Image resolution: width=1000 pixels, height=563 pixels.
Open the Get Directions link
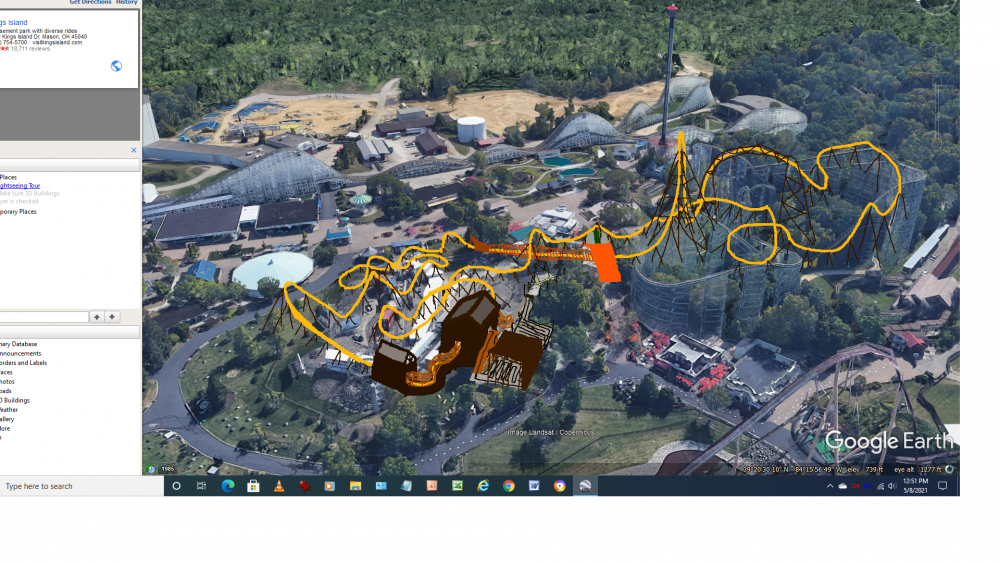(90, 2)
